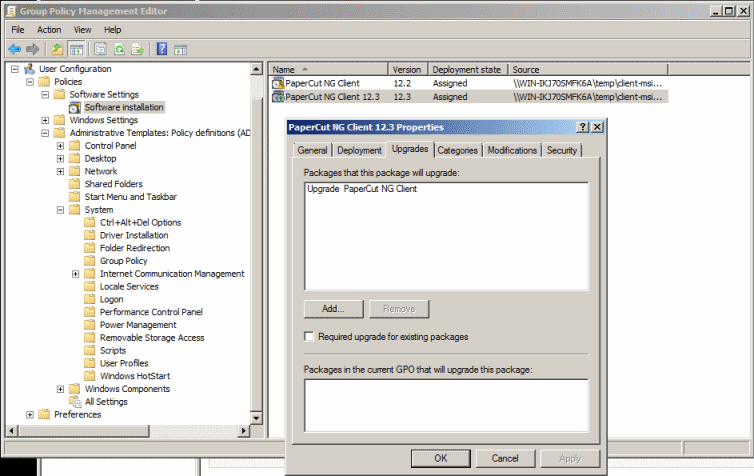754x476 pixels.
Task: Switch to the Categories tab
Action: click(457, 150)
